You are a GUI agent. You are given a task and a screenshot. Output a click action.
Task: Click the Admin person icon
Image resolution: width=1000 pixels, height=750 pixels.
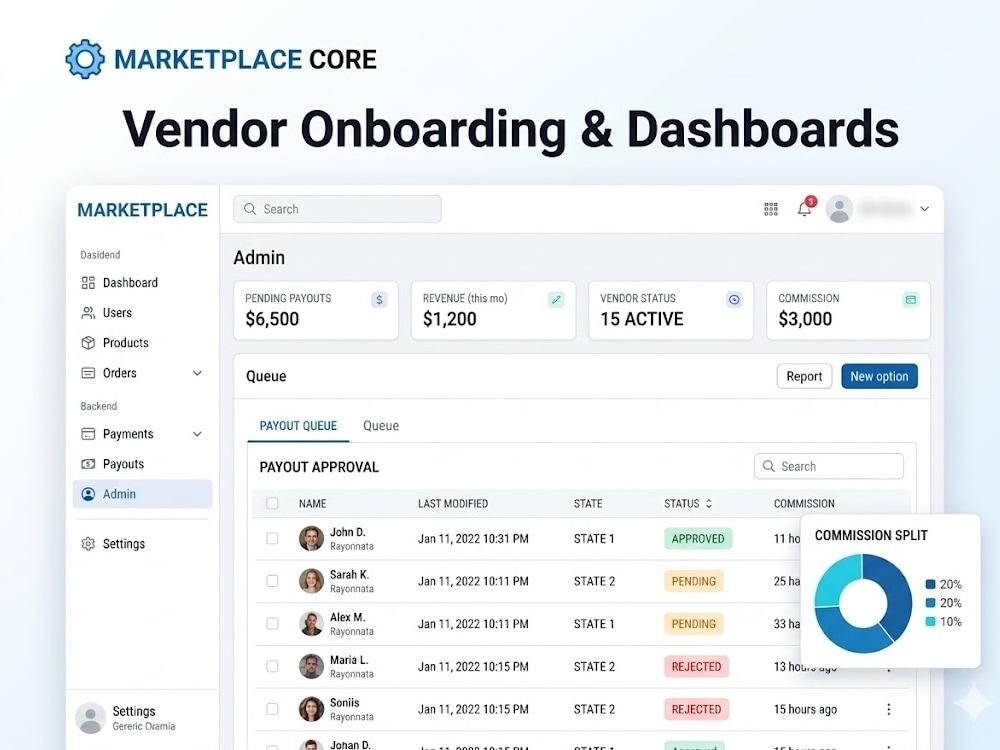coord(88,494)
